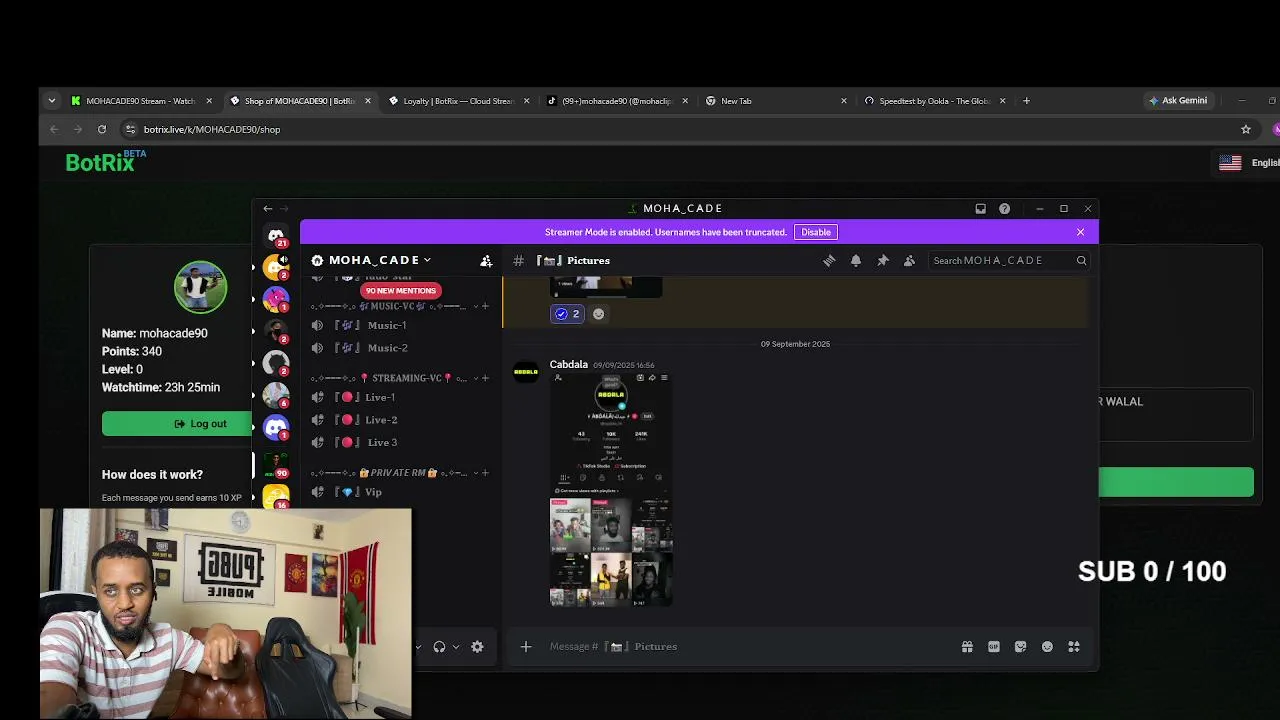This screenshot has width=1280, height=720.
Task: Go back with Discord's back arrow
Action: pos(267,208)
